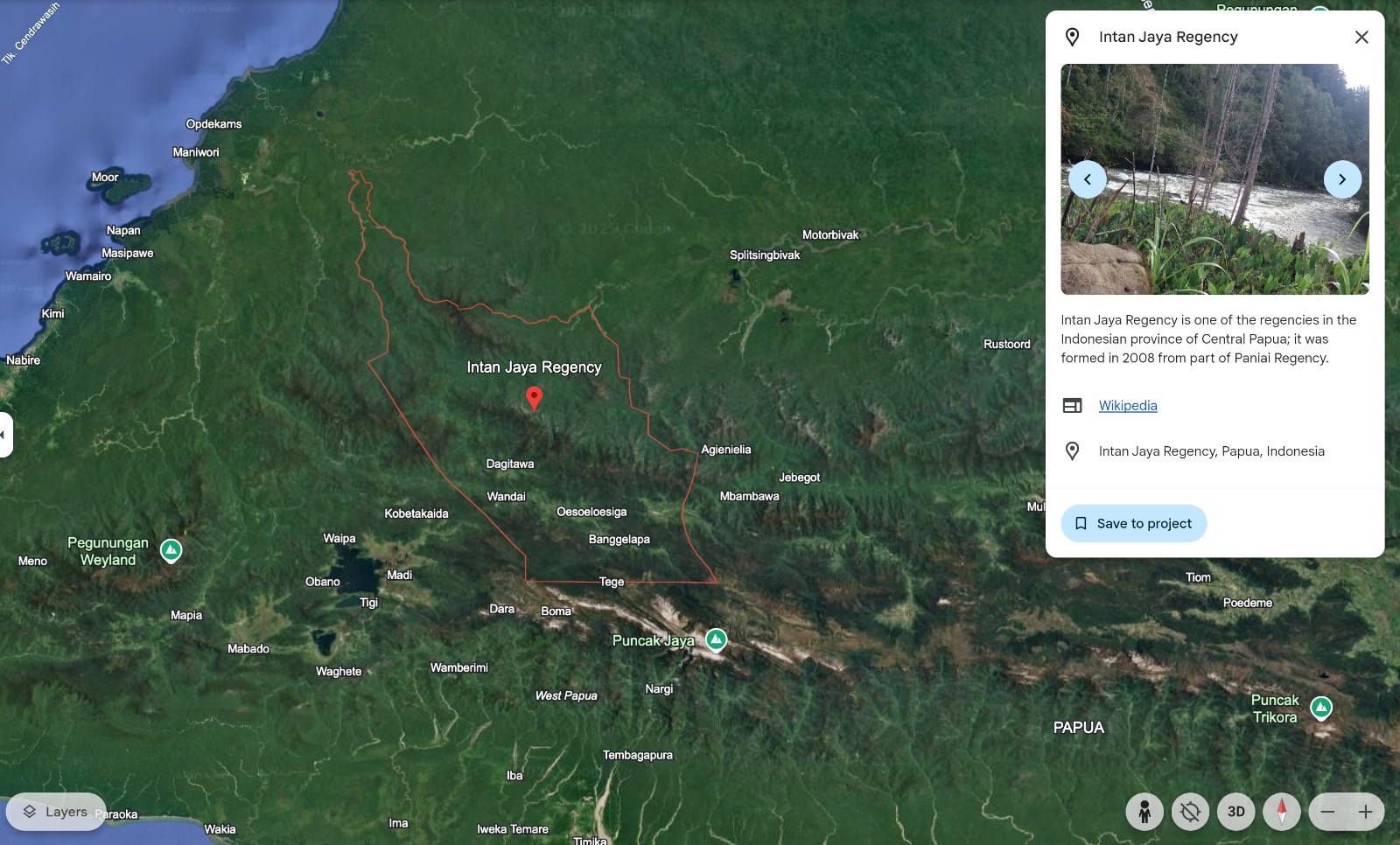
Task: Click the Nabire place label on coast
Action: pos(24,360)
